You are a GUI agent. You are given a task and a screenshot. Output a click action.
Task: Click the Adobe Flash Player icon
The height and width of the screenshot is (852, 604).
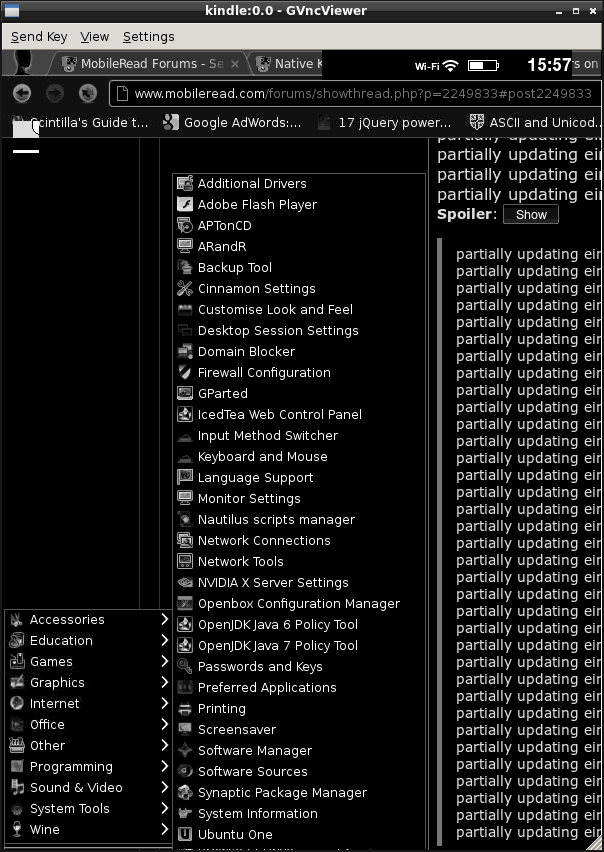tap(185, 204)
